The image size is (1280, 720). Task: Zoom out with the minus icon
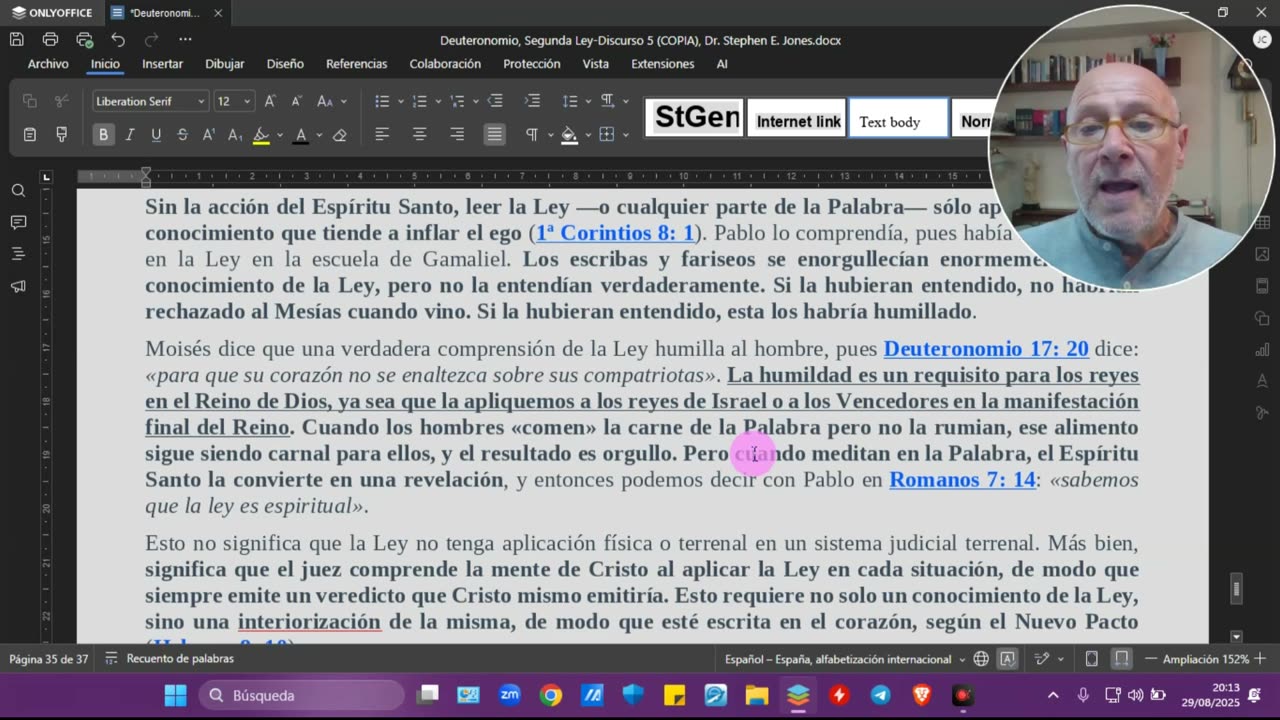(x=1151, y=659)
